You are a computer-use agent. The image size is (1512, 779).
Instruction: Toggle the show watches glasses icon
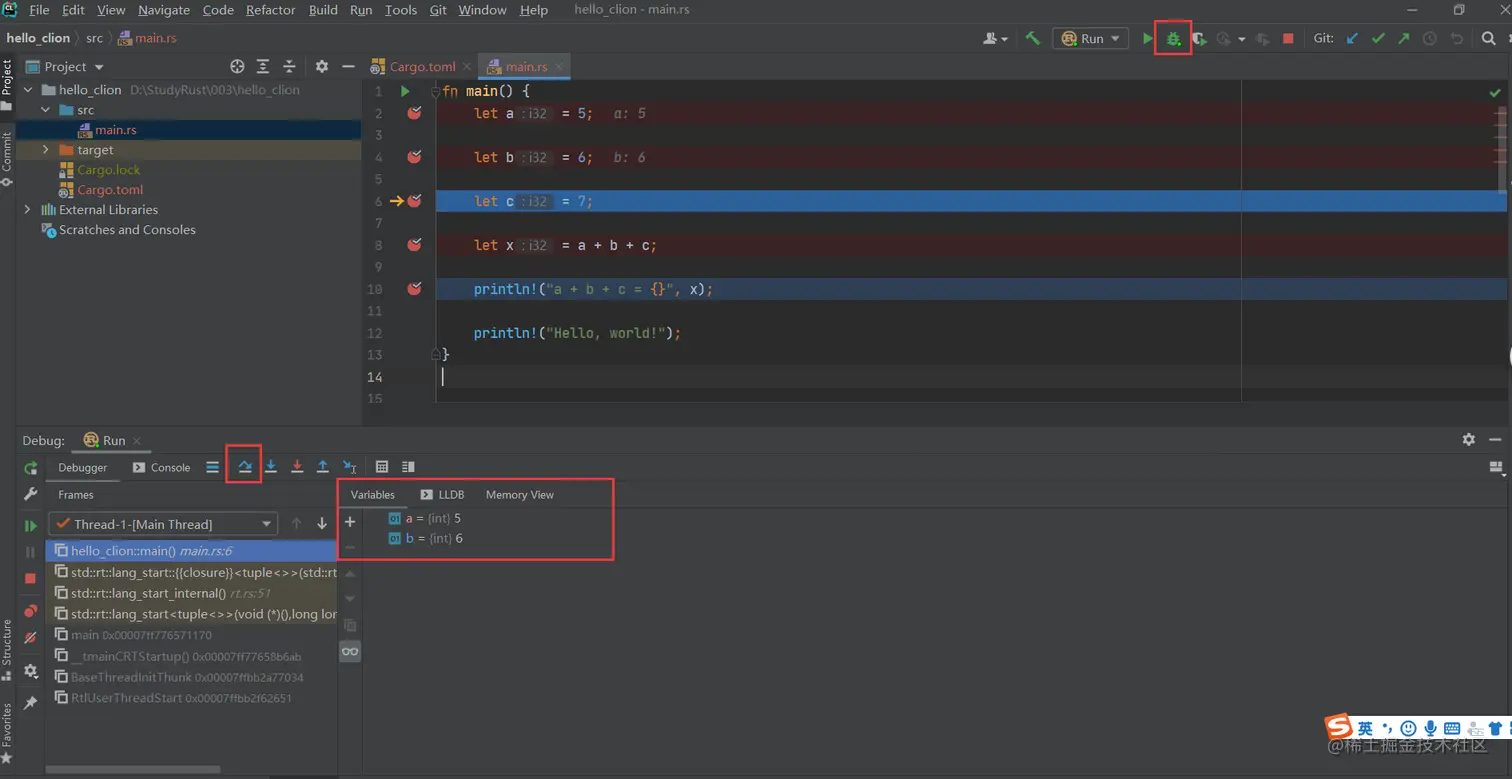point(350,651)
